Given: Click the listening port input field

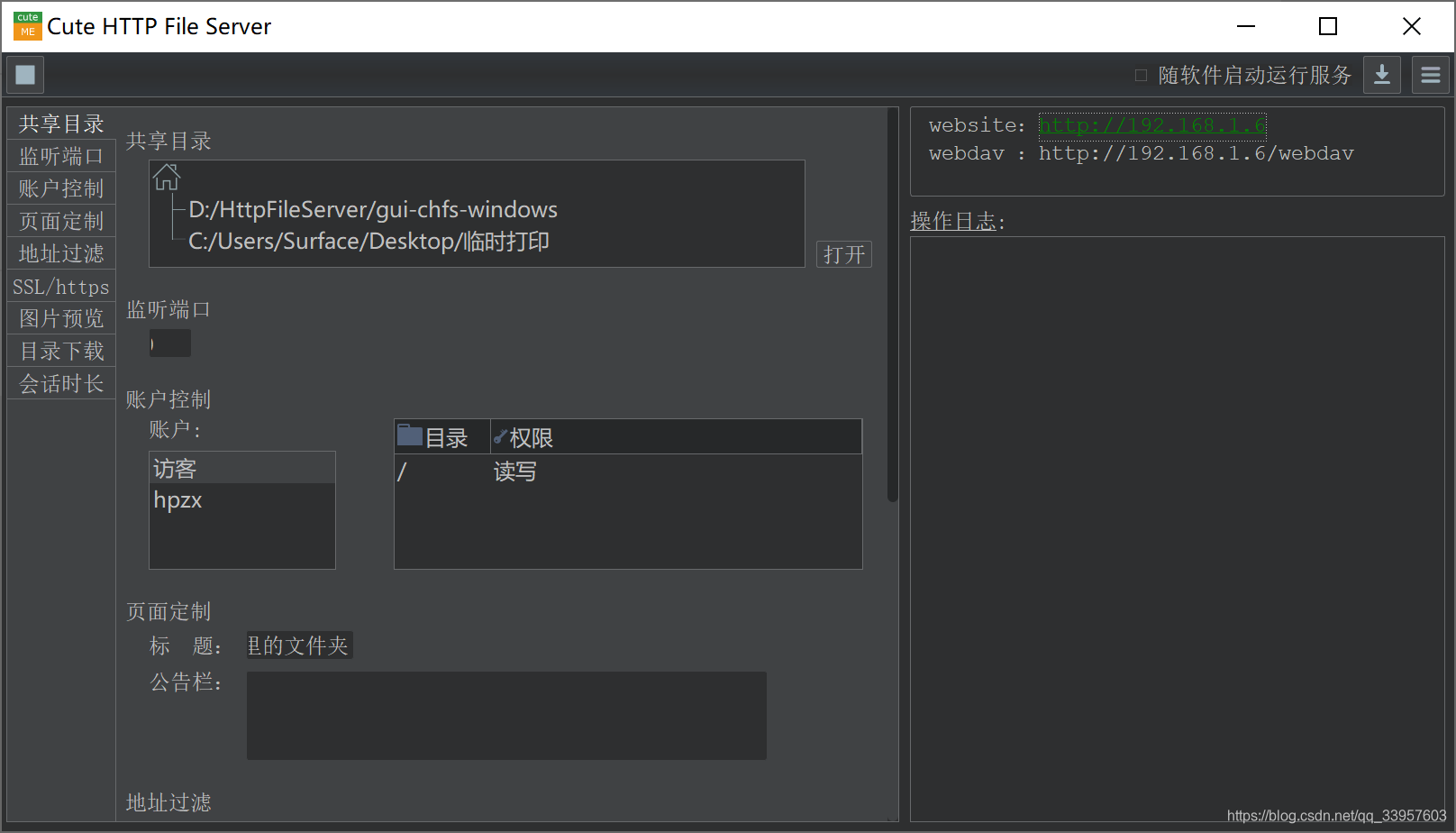Looking at the screenshot, I should (169, 343).
